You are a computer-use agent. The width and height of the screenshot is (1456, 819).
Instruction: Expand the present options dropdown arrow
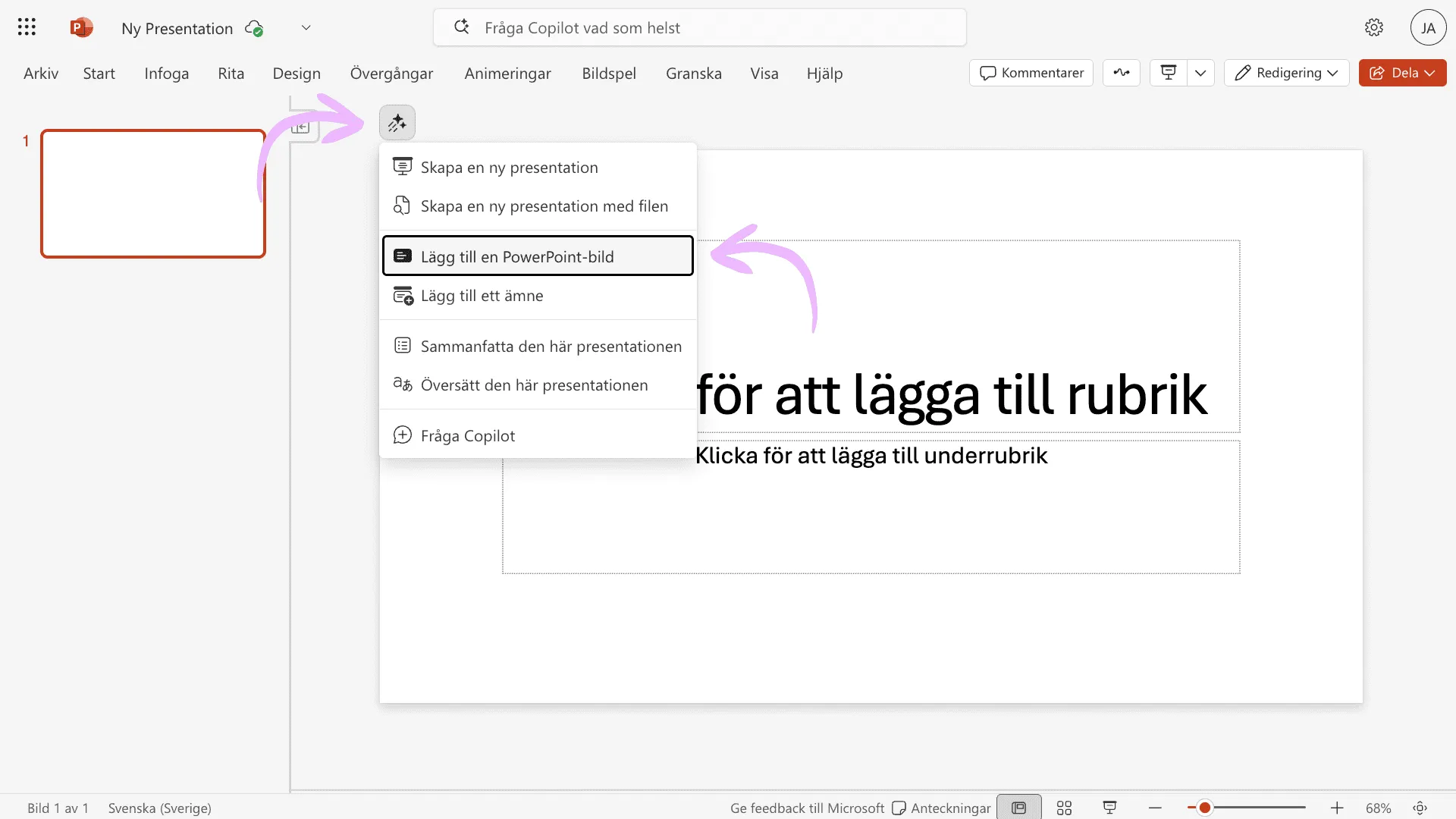pos(1200,73)
